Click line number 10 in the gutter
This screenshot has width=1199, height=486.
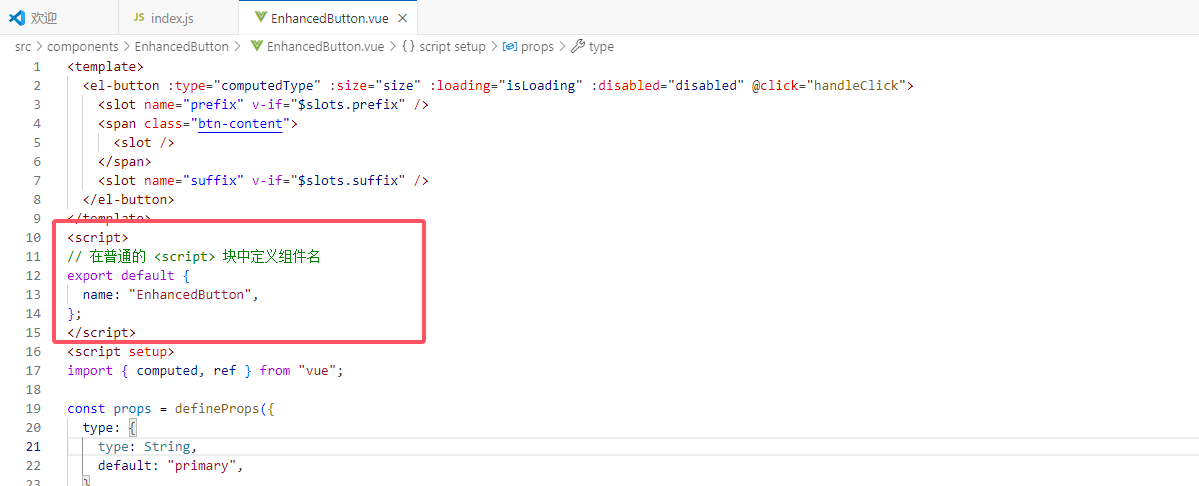coord(33,238)
